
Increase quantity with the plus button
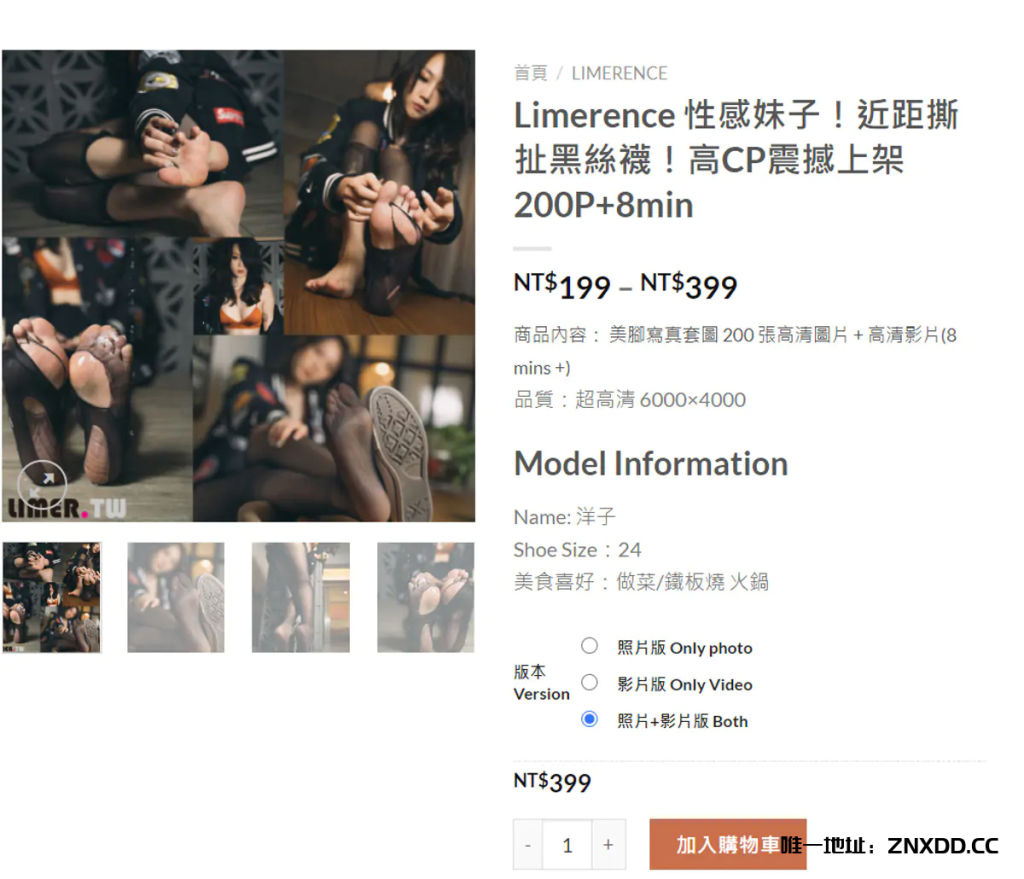point(608,844)
